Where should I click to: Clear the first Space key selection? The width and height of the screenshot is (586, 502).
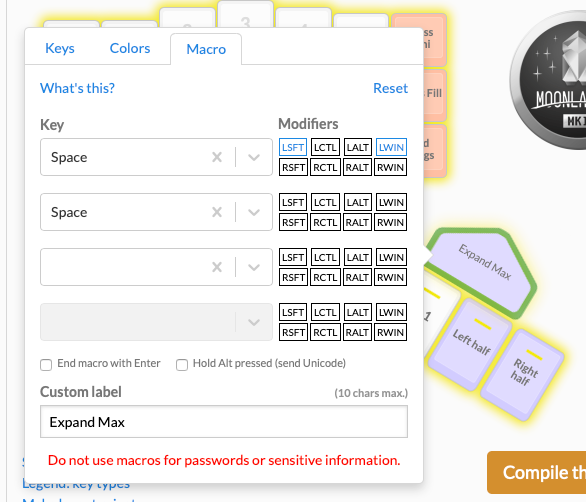(217, 157)
